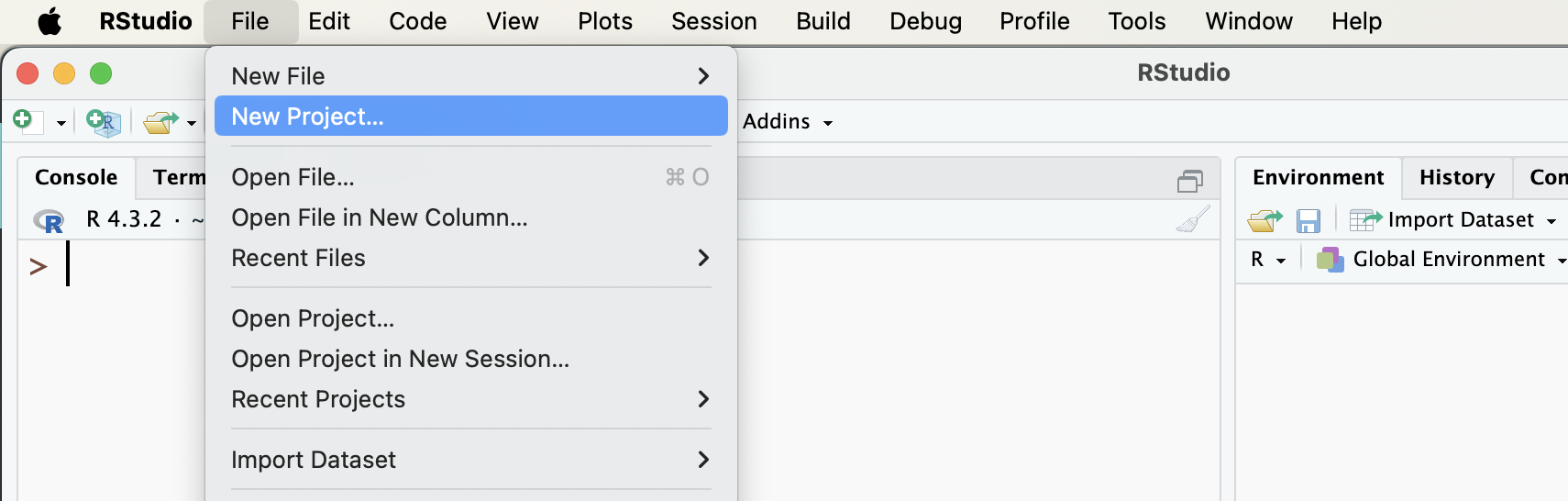Load a workspace via Environment folder icon
The image size is (1568, 501).
coord(1264,220)
